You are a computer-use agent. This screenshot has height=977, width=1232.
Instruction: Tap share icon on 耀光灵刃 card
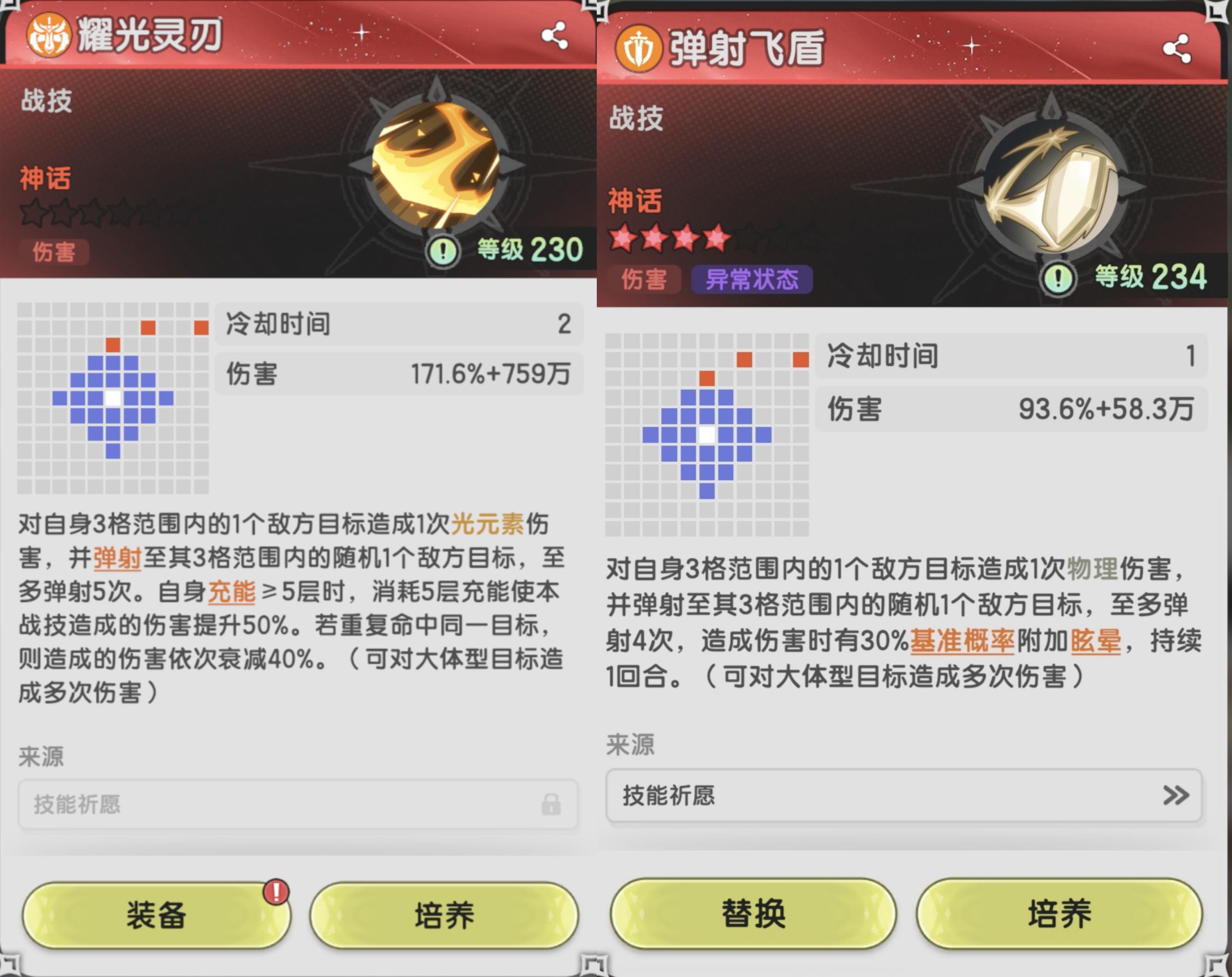[x=554, y=35]
